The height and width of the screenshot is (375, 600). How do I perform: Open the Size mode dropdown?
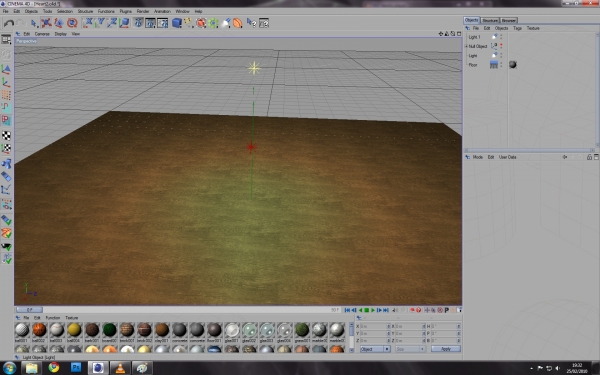point(410,349)
